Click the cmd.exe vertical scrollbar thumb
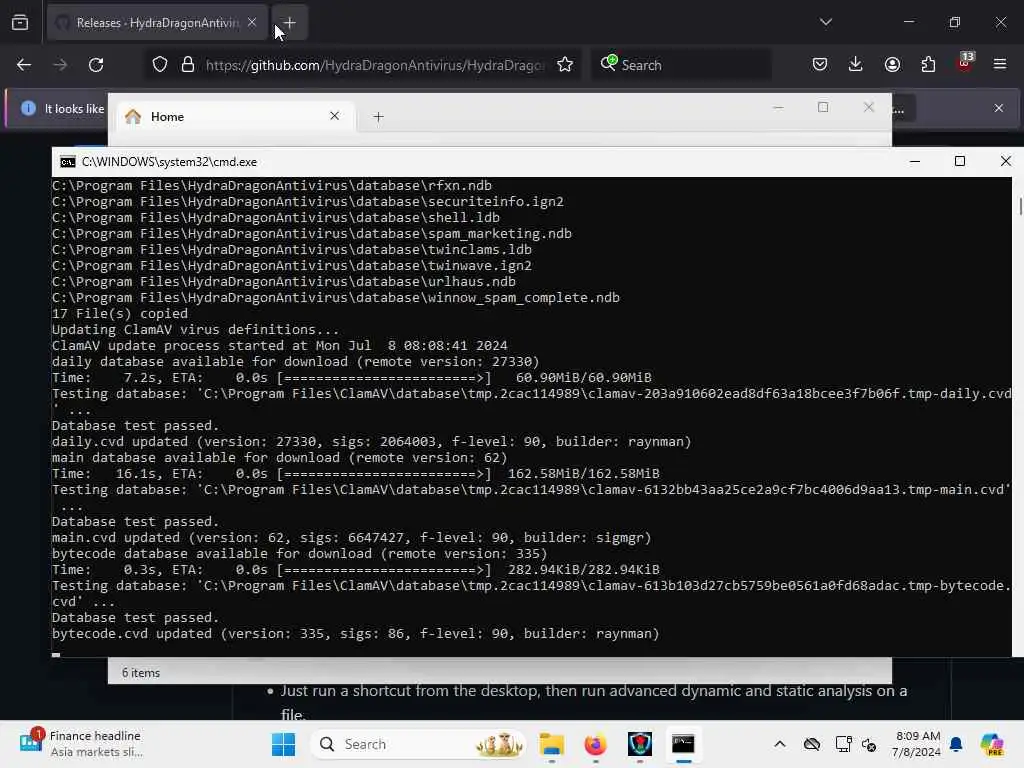 [x=1020, y=206]
